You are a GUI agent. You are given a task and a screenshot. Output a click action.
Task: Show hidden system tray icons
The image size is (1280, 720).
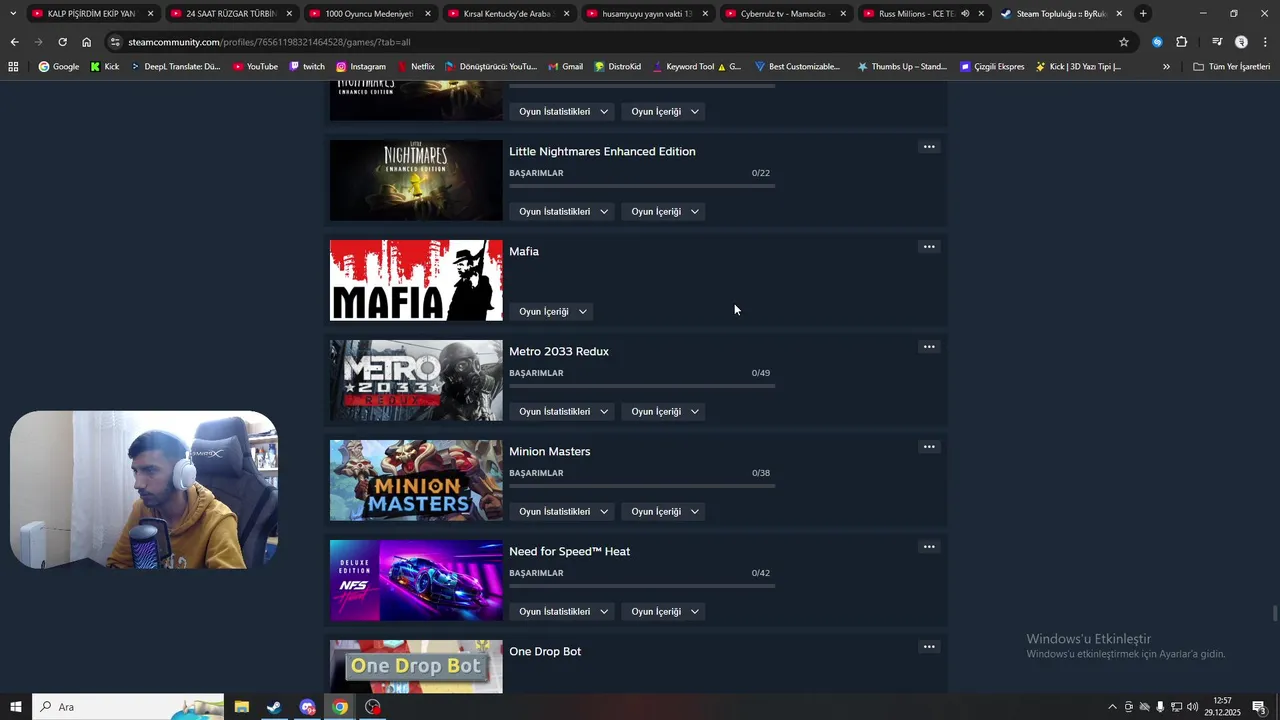pyautogui.click(x=1112, y=707)
